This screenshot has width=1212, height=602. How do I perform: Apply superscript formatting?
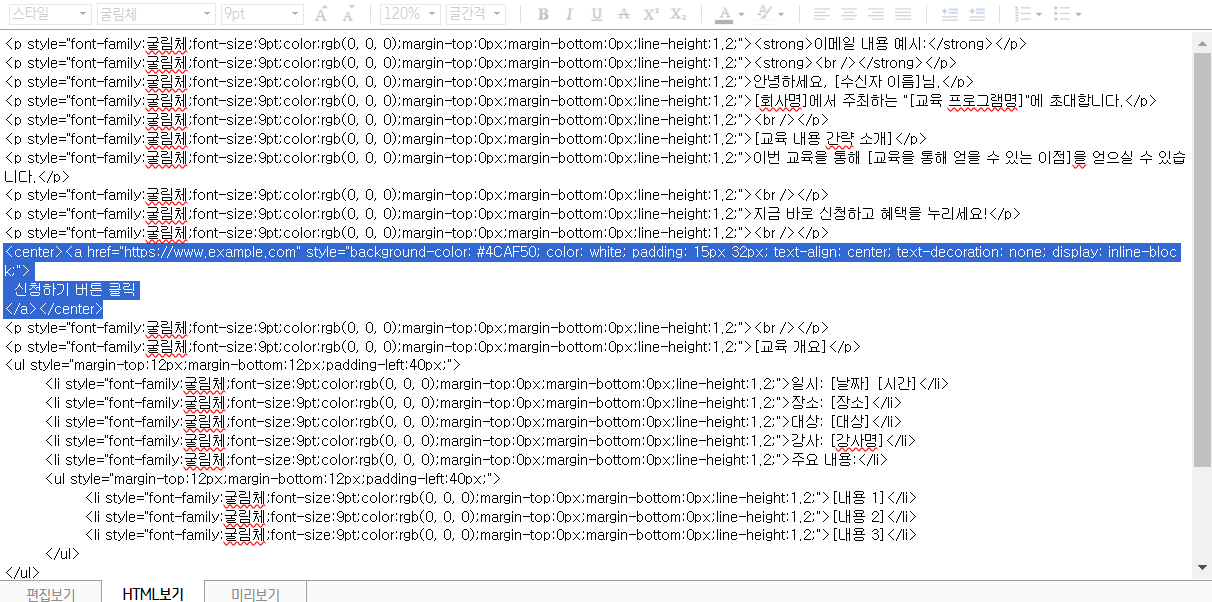[649, 14]
